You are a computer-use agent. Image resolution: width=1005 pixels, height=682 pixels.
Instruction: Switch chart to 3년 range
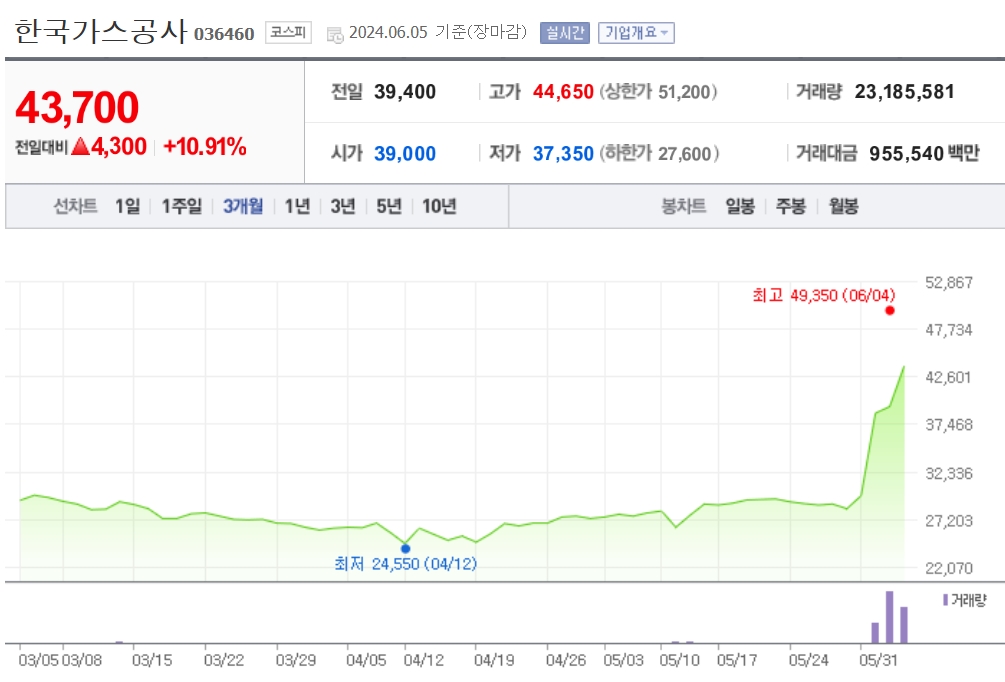point(343,206)
